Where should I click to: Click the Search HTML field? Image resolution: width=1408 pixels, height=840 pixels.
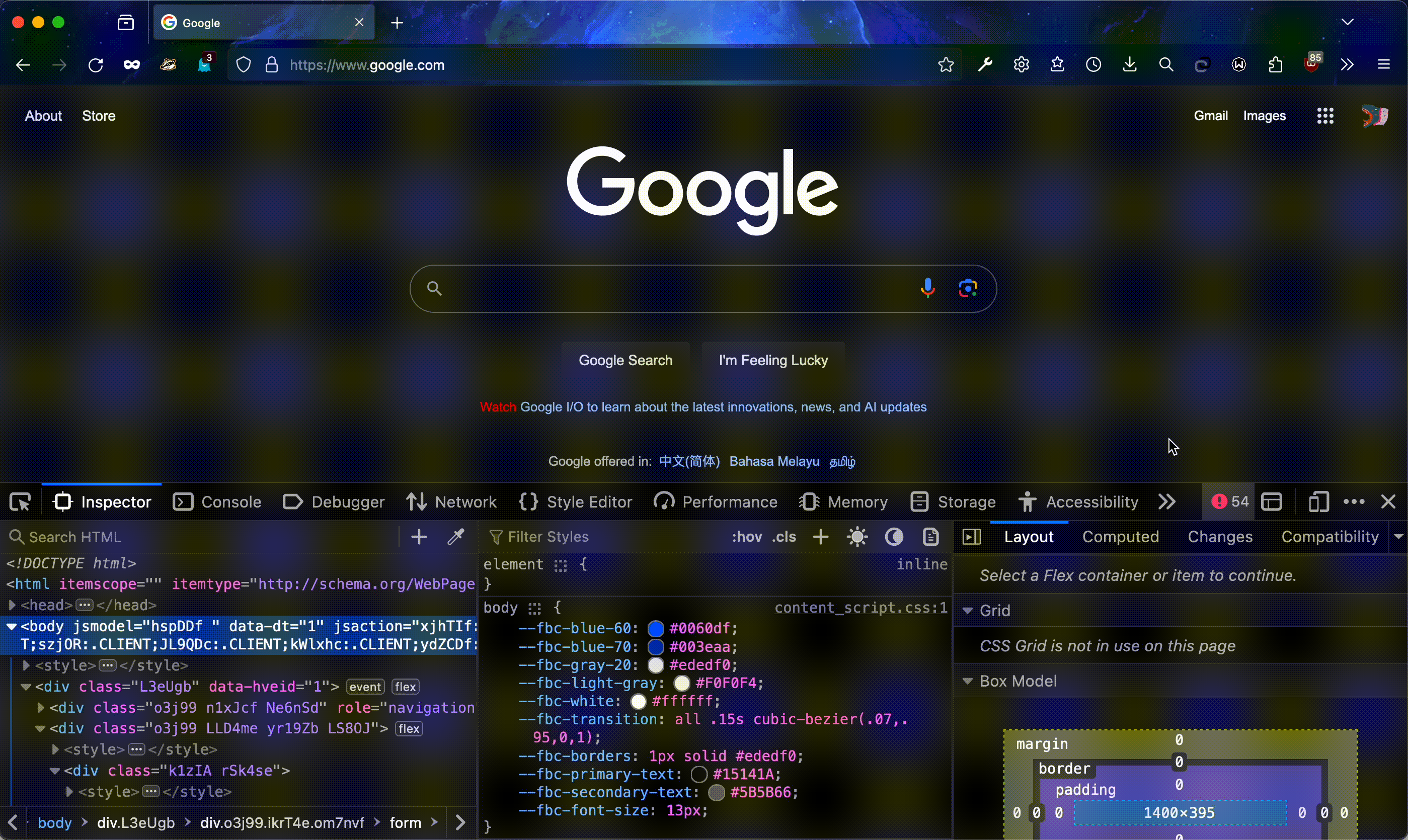[x=201, y=537]
